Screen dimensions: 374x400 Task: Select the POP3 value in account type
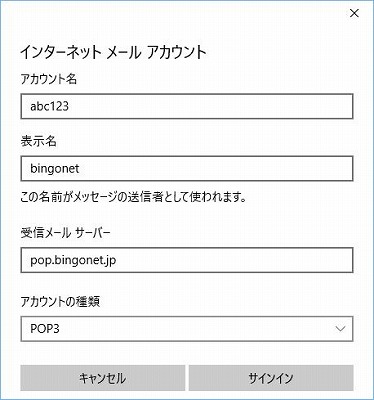point(45,329)
